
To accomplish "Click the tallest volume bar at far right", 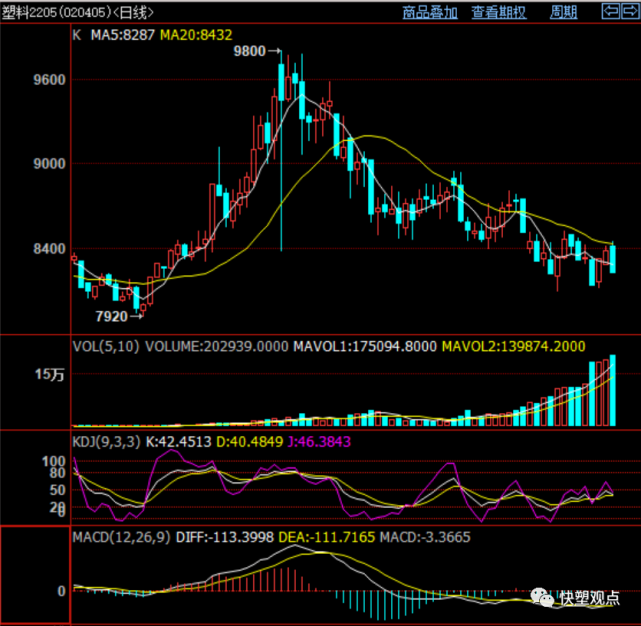I will pos(612,390).
